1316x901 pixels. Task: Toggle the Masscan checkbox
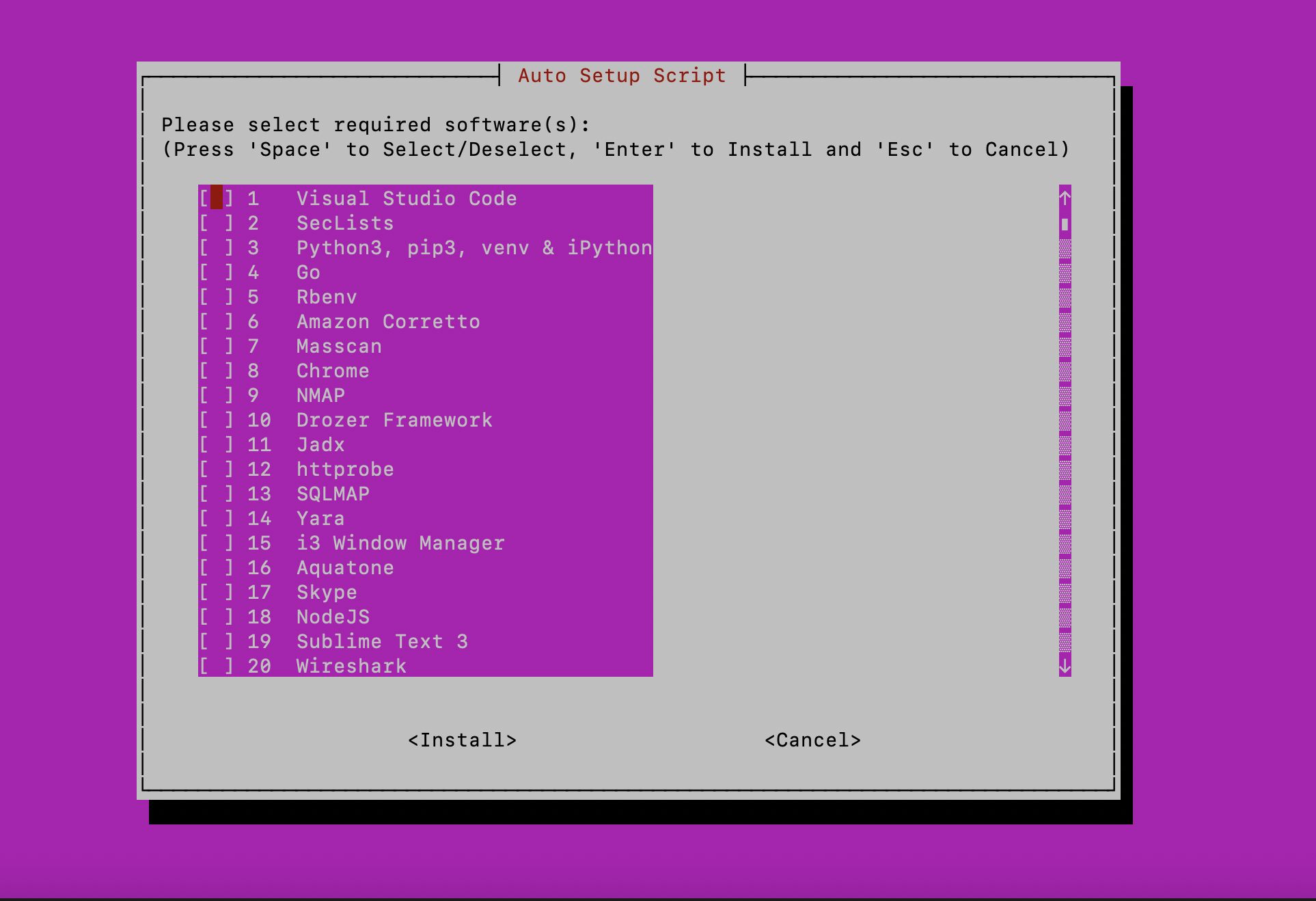pyautogui.click(x=217, y=346)
